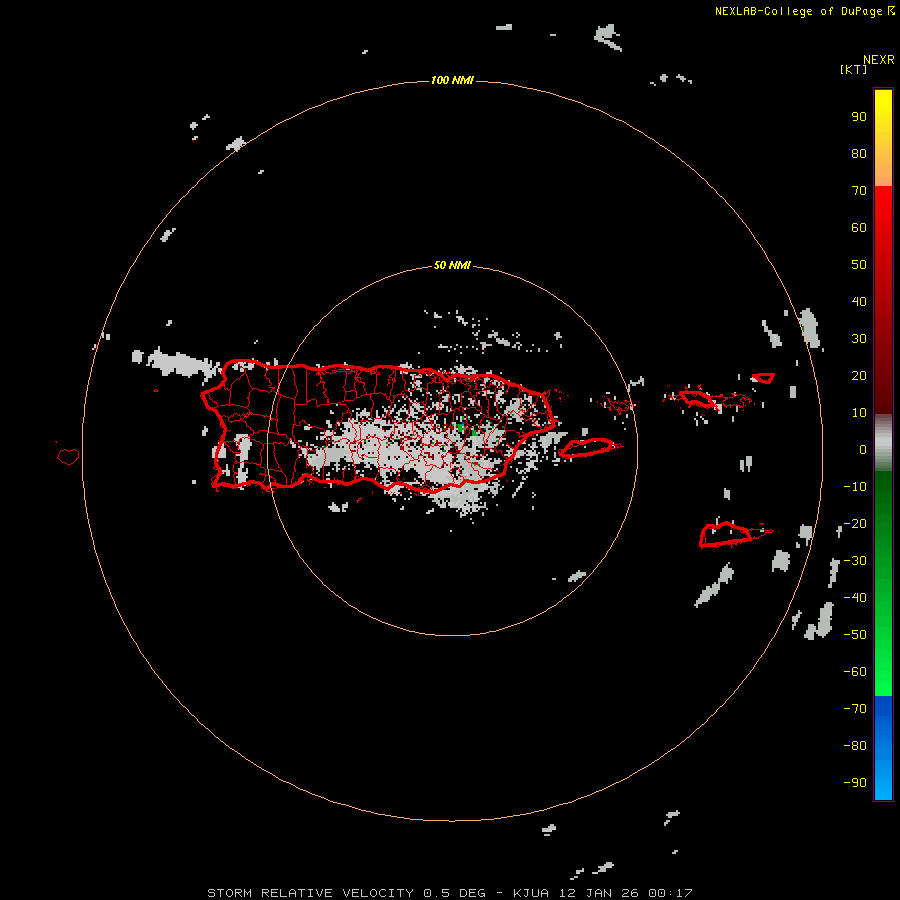Click the small round island outline west of Puerto Rico
The width and height of the screenshot is (900, 900).
[68, 456]
